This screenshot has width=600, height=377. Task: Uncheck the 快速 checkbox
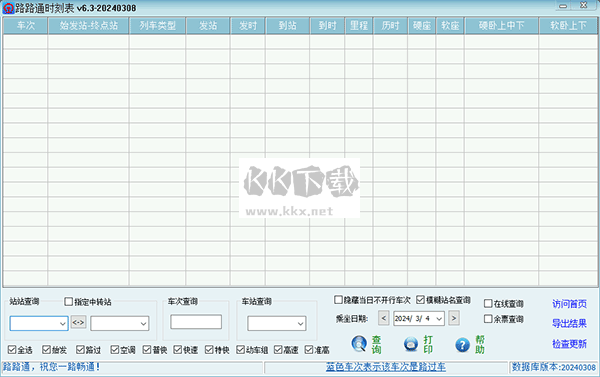click(x=178, y=349)
